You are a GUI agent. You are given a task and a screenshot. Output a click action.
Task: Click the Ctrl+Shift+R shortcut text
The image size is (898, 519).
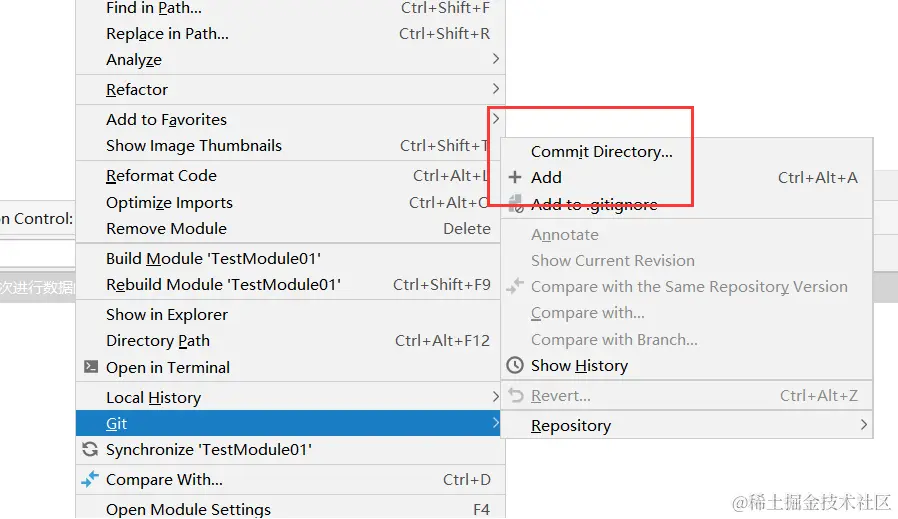(444, 34)
